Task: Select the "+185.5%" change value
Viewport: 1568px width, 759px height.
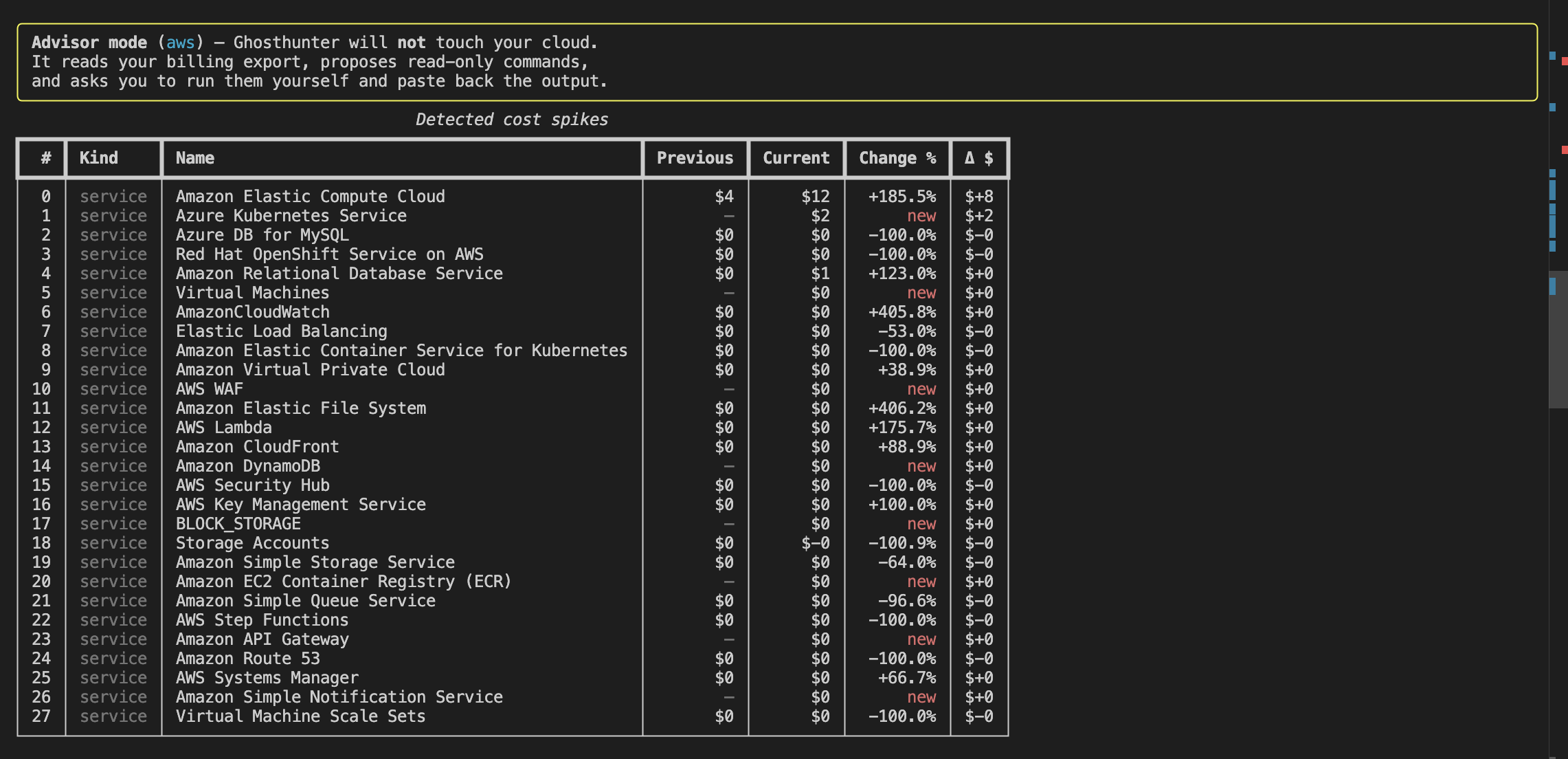Action: click(902, 197)
